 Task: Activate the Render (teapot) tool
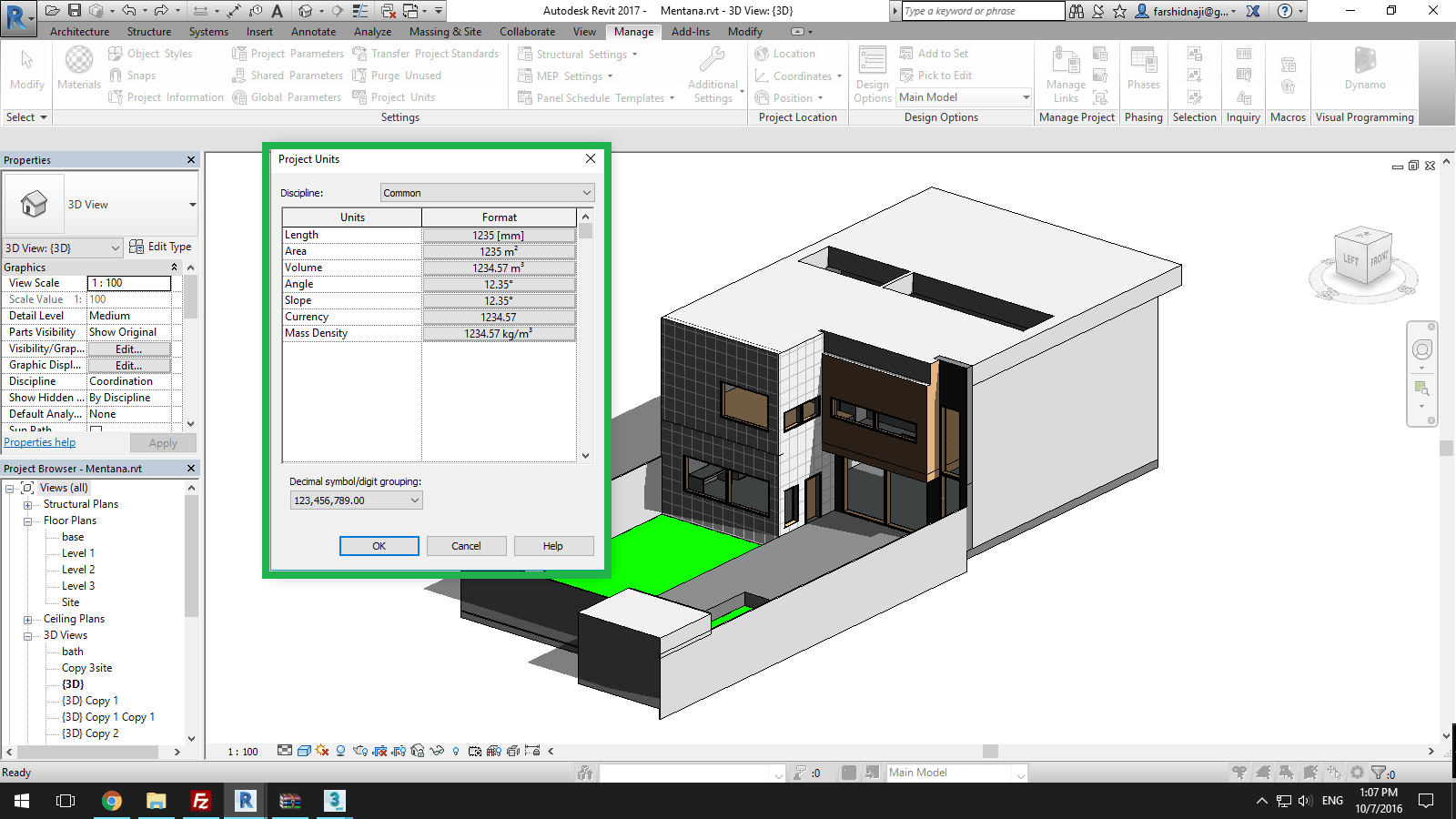[x=360, y=752]
